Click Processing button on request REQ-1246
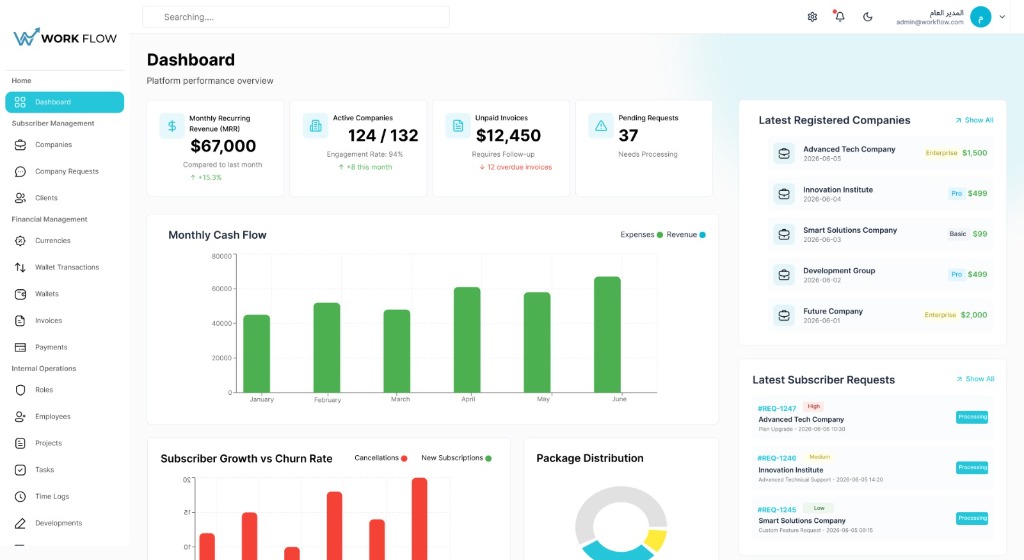The height and width of the screenshot is (560, 1024). [x=972, y=467]
